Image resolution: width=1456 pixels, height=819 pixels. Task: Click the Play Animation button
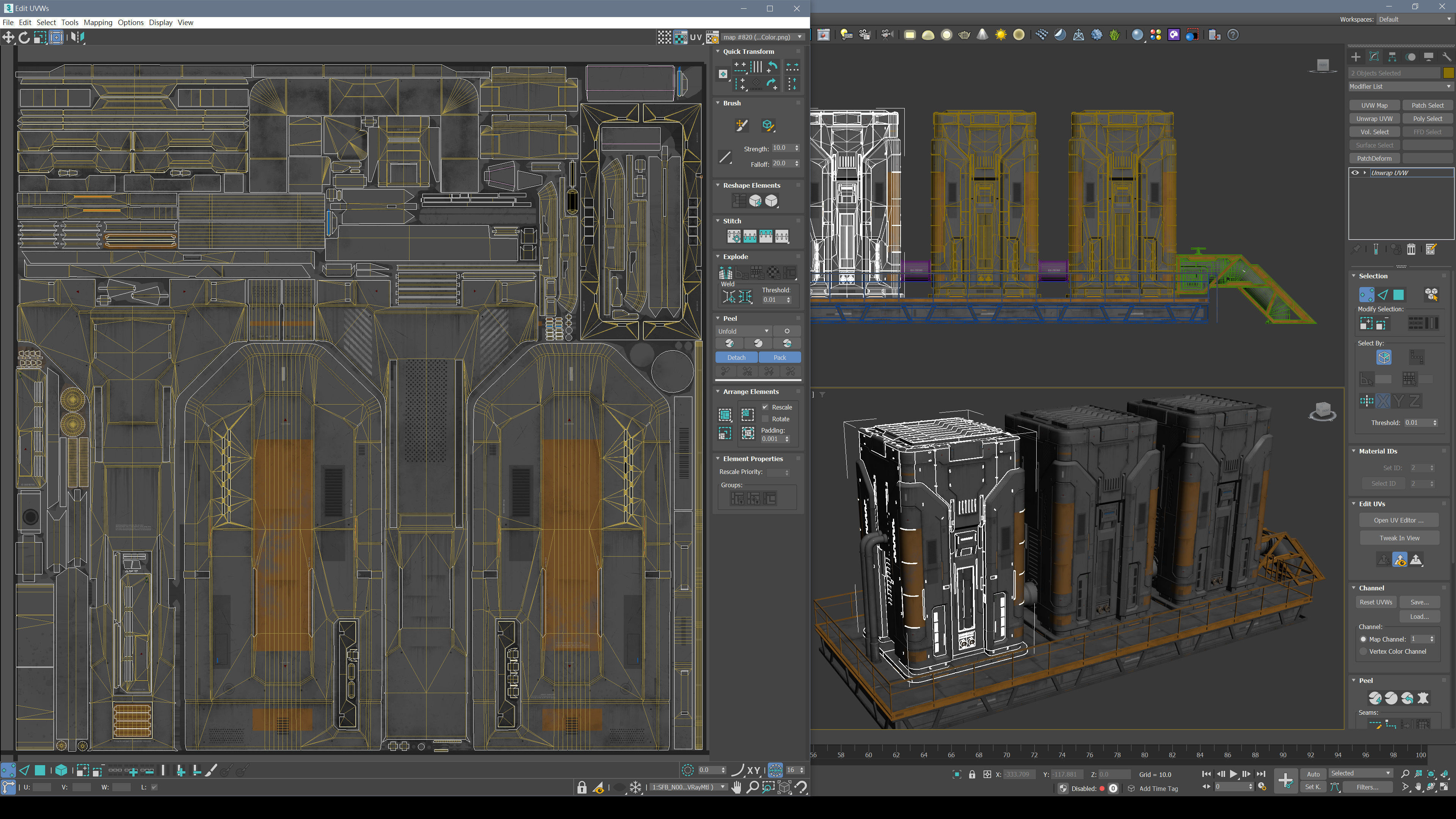click(x=1233, y=774)
